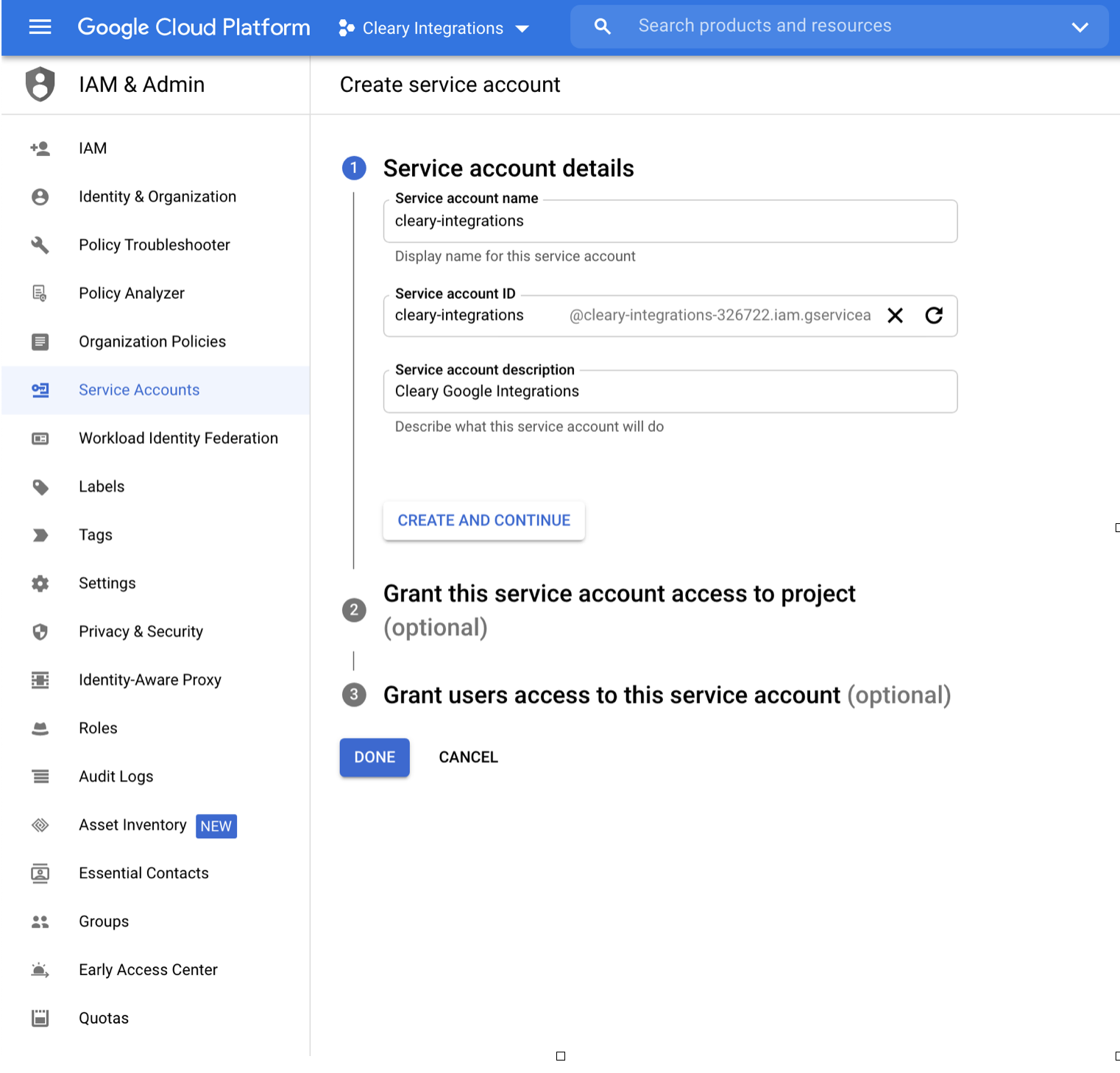Go to Groups page

click(x=155, y=921)
